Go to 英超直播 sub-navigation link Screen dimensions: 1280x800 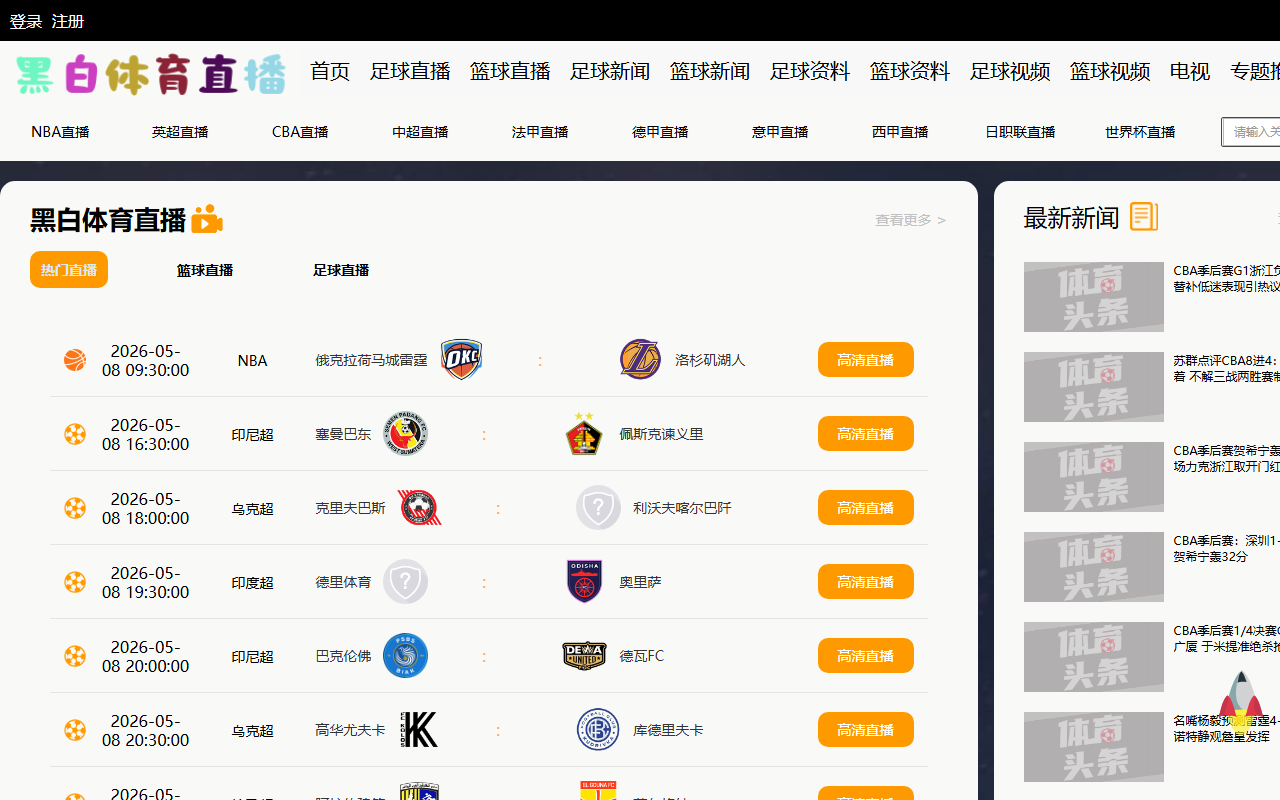click(180, 132)
